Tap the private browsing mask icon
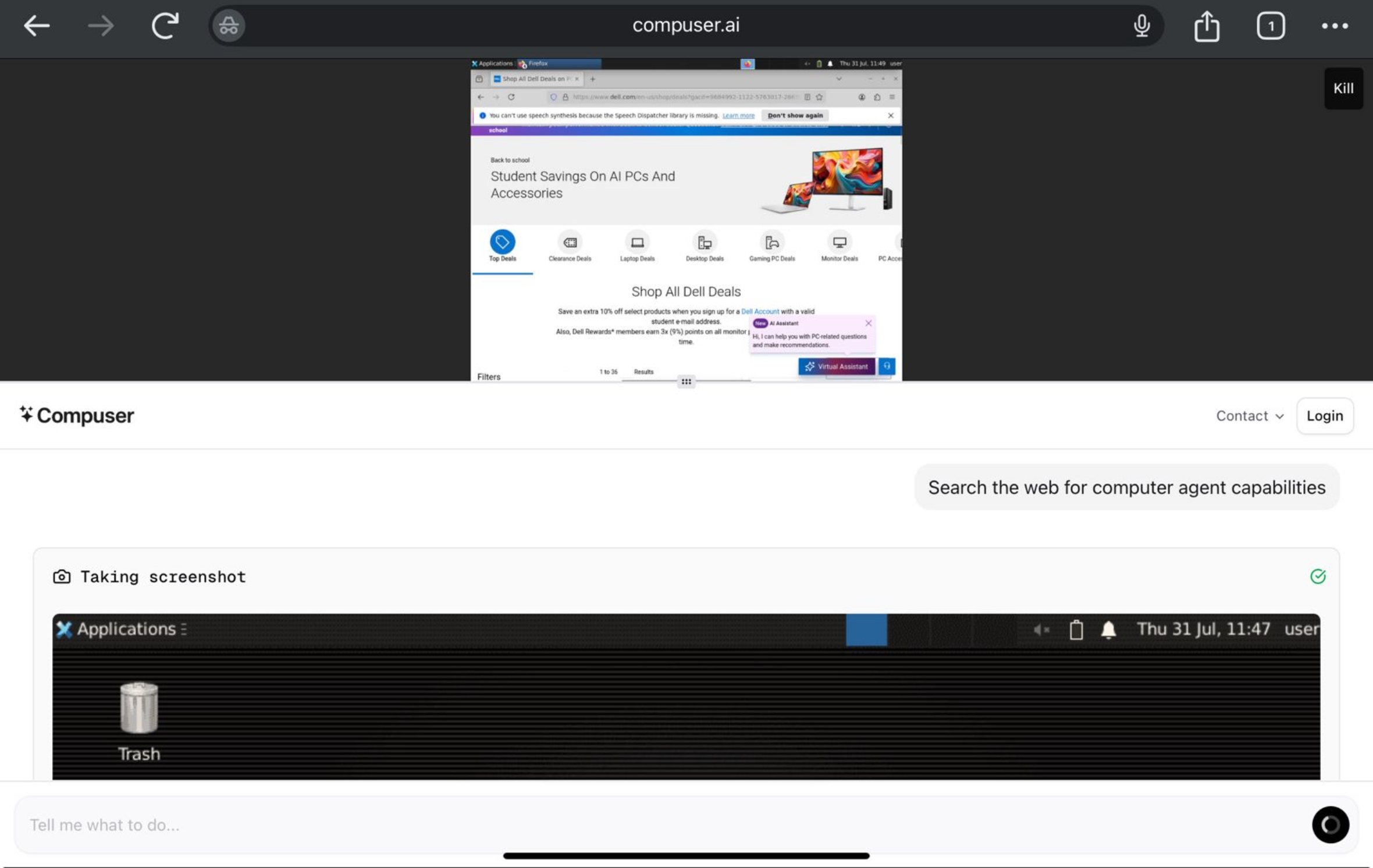The image size is (1373, 868). pyautogui.click(x=228, y=26)
